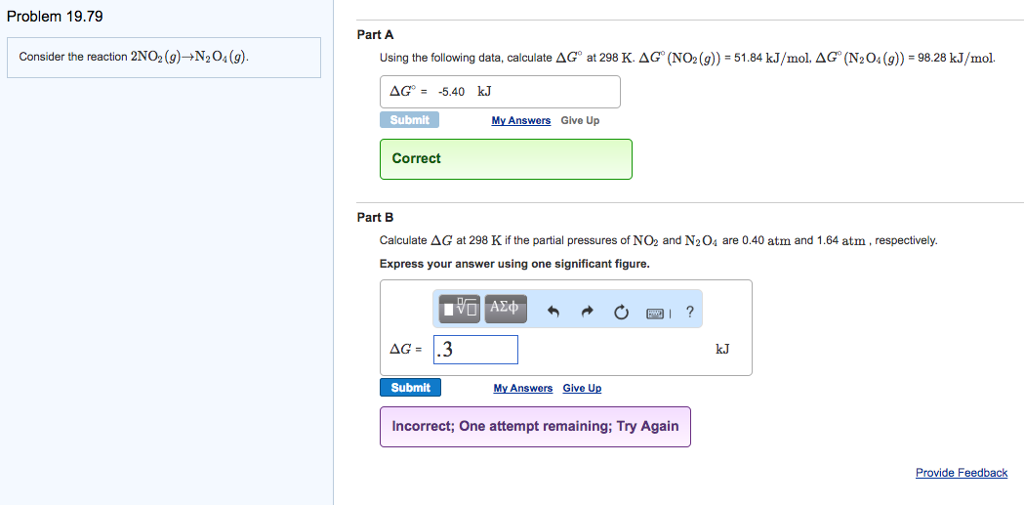This screenshot has width=1024, height=505.
Task: Submit the Part B answer
Action: tap(410, 388)
